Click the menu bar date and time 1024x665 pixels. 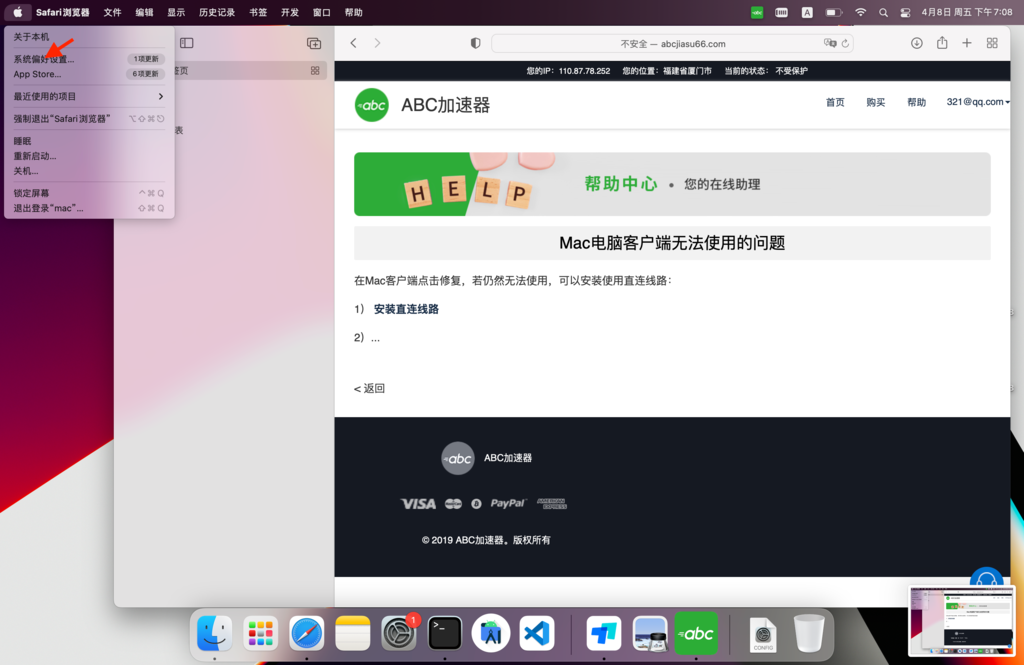(967, 12)
